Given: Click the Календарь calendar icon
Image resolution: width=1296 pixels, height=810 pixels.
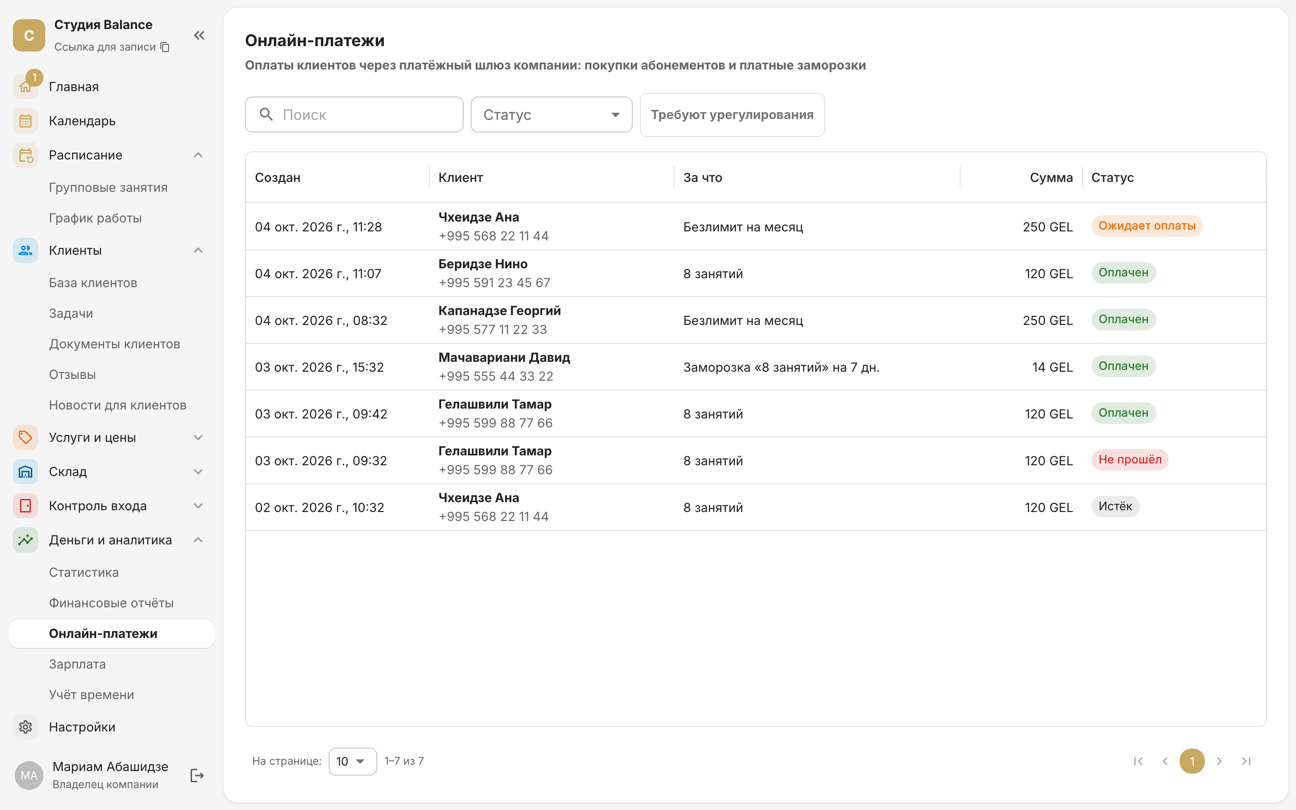Looking at the screenshot, I should click(x=26, y=121).
